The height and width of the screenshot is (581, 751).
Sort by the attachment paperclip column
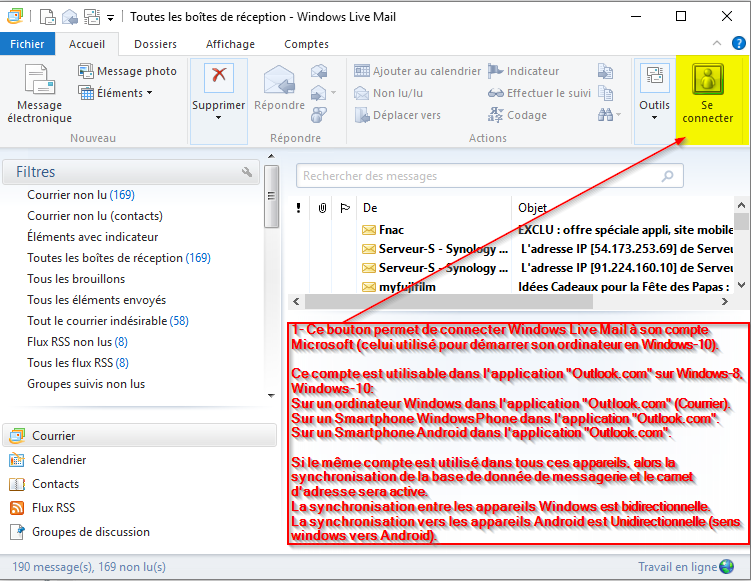click(322, 208)
